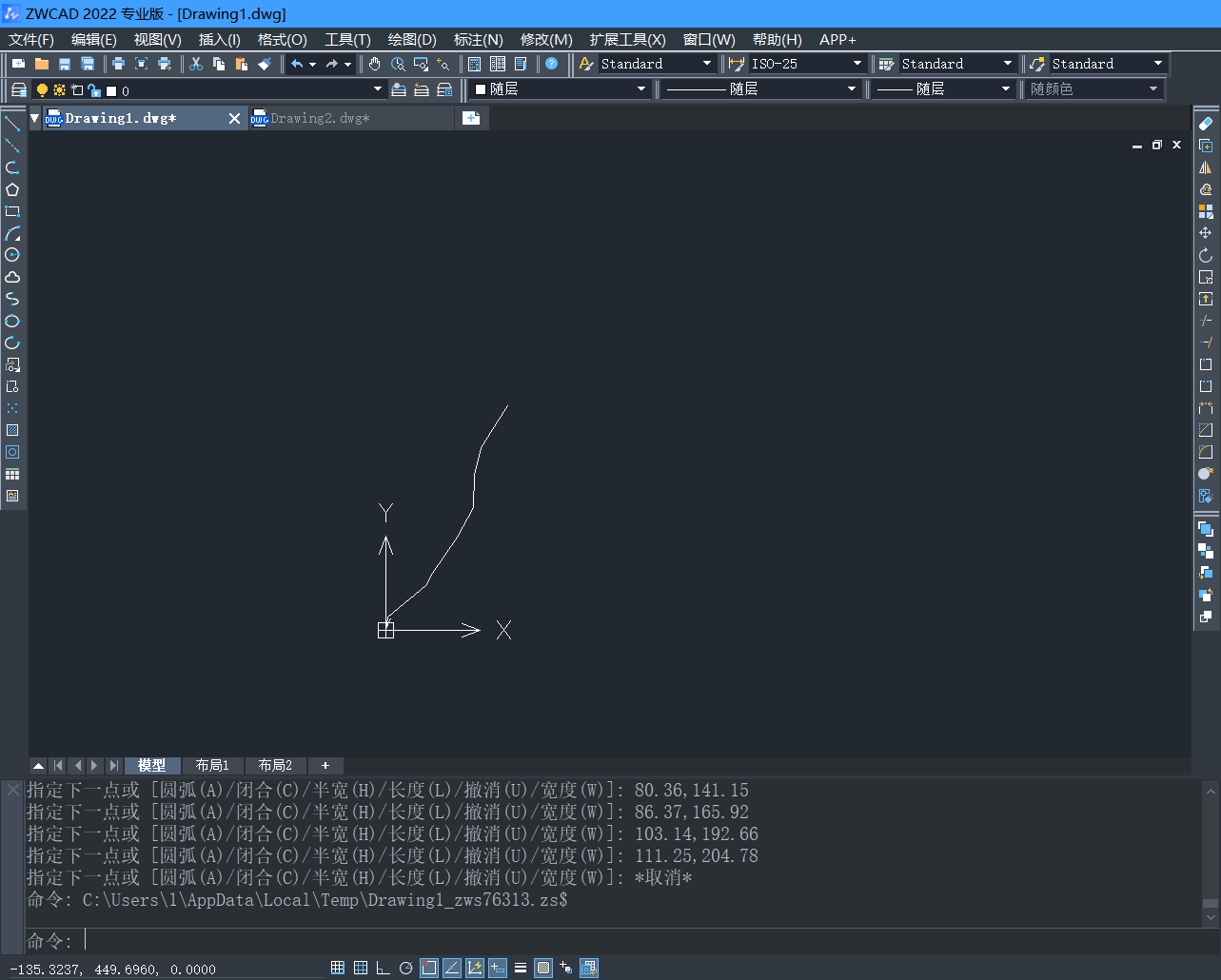Open the 文件(F) menu
1221x980 pixels.
(x=31, y=39)
